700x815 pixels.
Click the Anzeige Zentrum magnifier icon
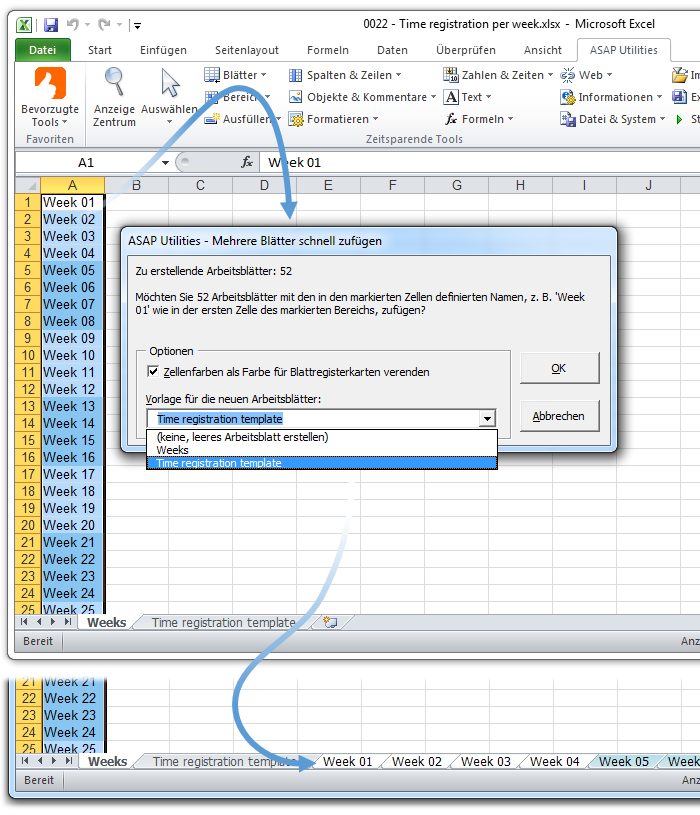pos(114,82)
